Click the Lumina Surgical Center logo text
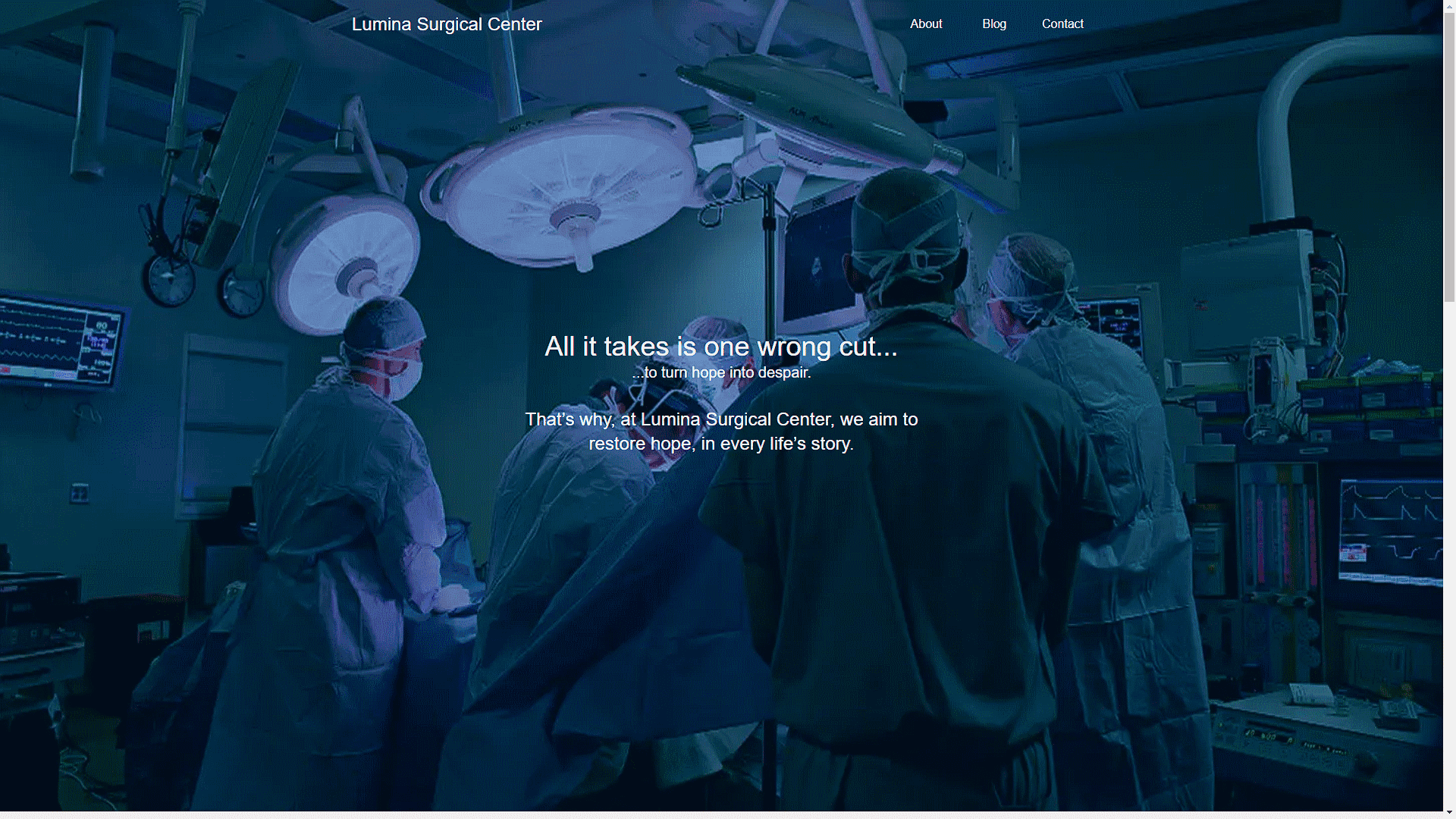 (x=446, y=24)
